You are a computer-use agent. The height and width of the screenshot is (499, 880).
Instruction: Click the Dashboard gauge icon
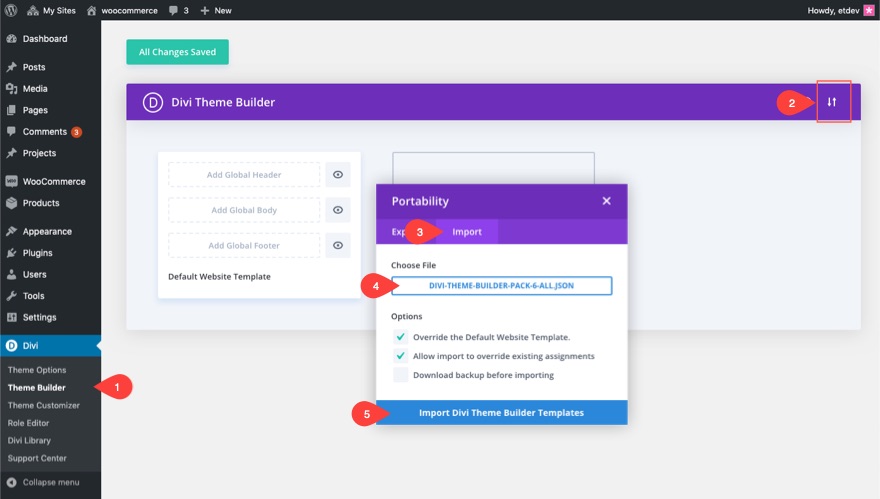click(x=11, y=39)
